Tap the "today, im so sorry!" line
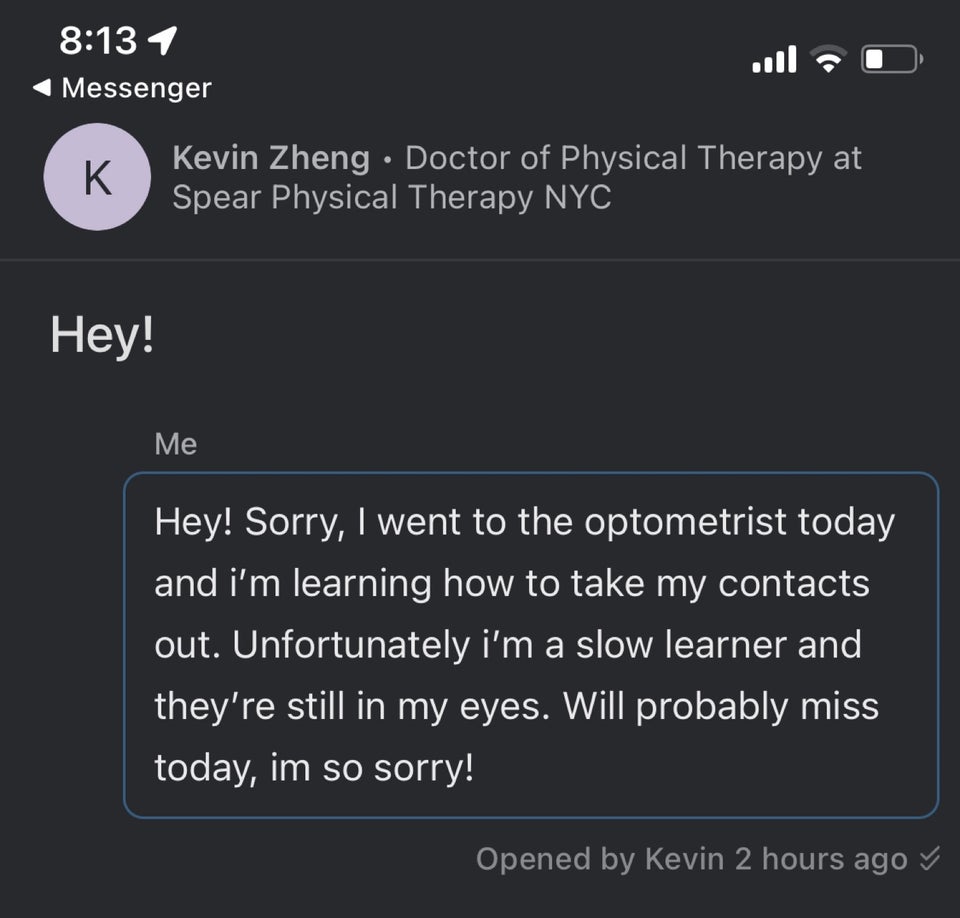 (x=314, y=767)
